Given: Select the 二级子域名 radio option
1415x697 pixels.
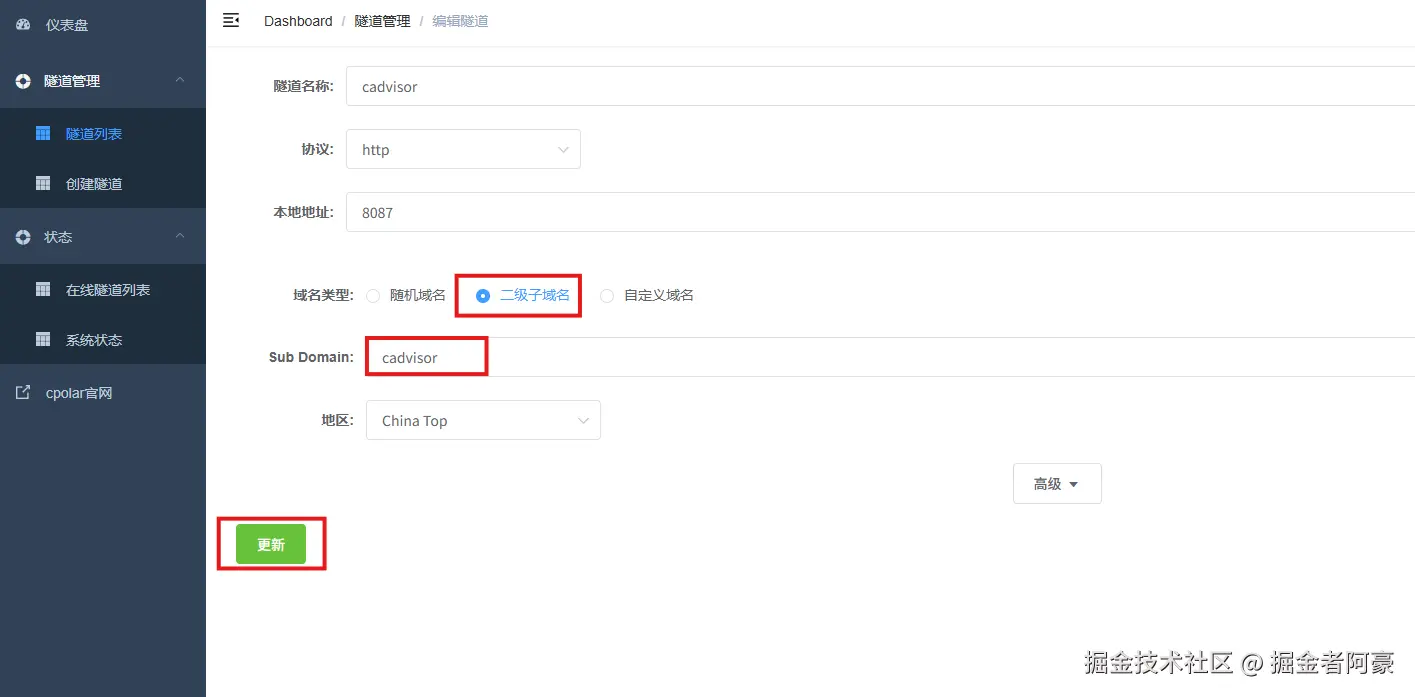Looking at the screenshot, I should [x=483, y=296].
